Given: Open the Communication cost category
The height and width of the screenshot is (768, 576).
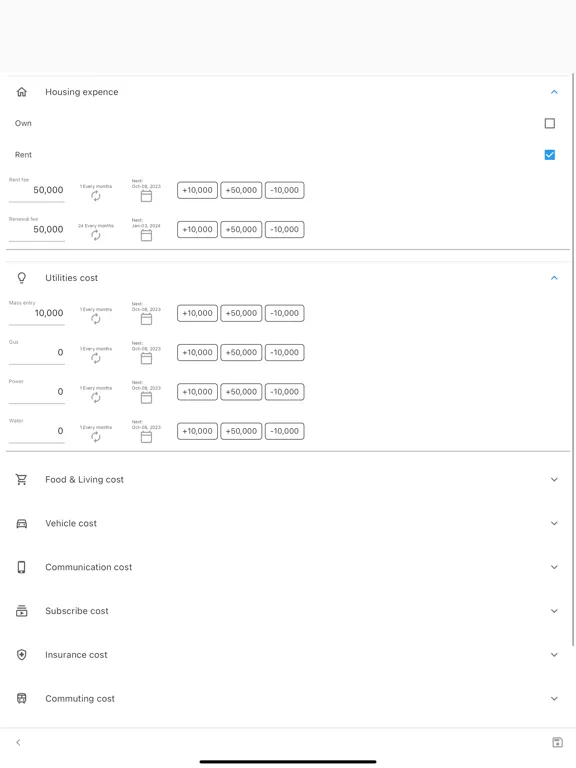Looking at the screenshot, I should [x=288, y=567].
